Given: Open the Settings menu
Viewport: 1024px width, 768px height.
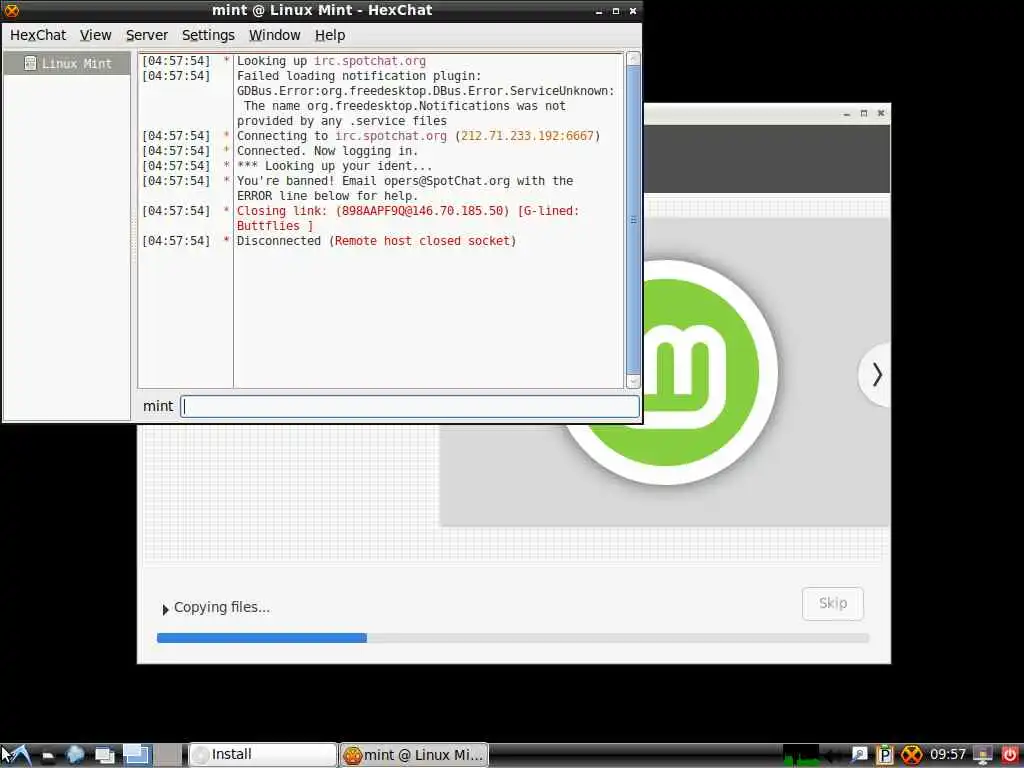Looking at the screenshot, I should click(x=208, y=35).
